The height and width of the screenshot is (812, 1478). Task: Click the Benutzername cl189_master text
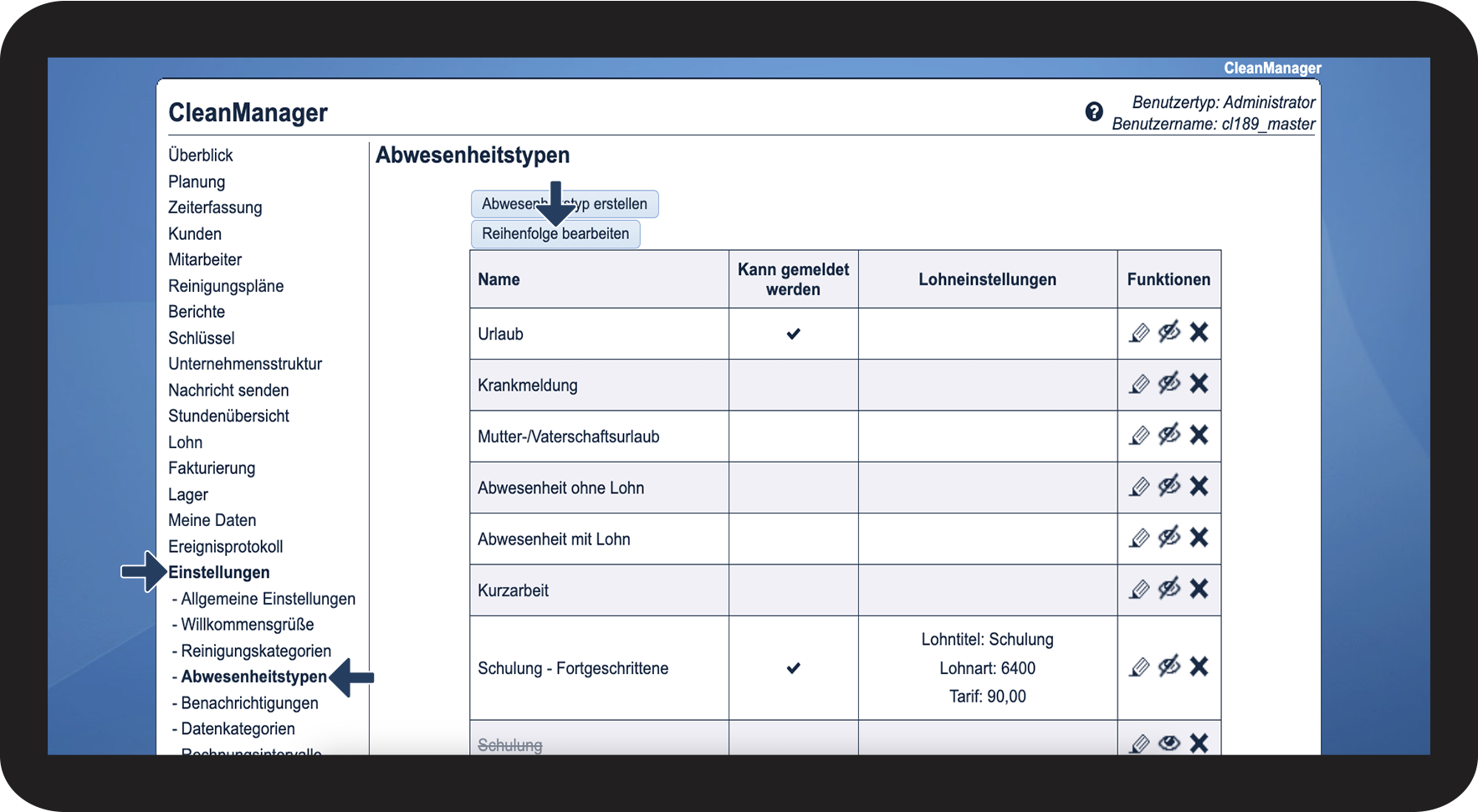tap(1214, 125)
